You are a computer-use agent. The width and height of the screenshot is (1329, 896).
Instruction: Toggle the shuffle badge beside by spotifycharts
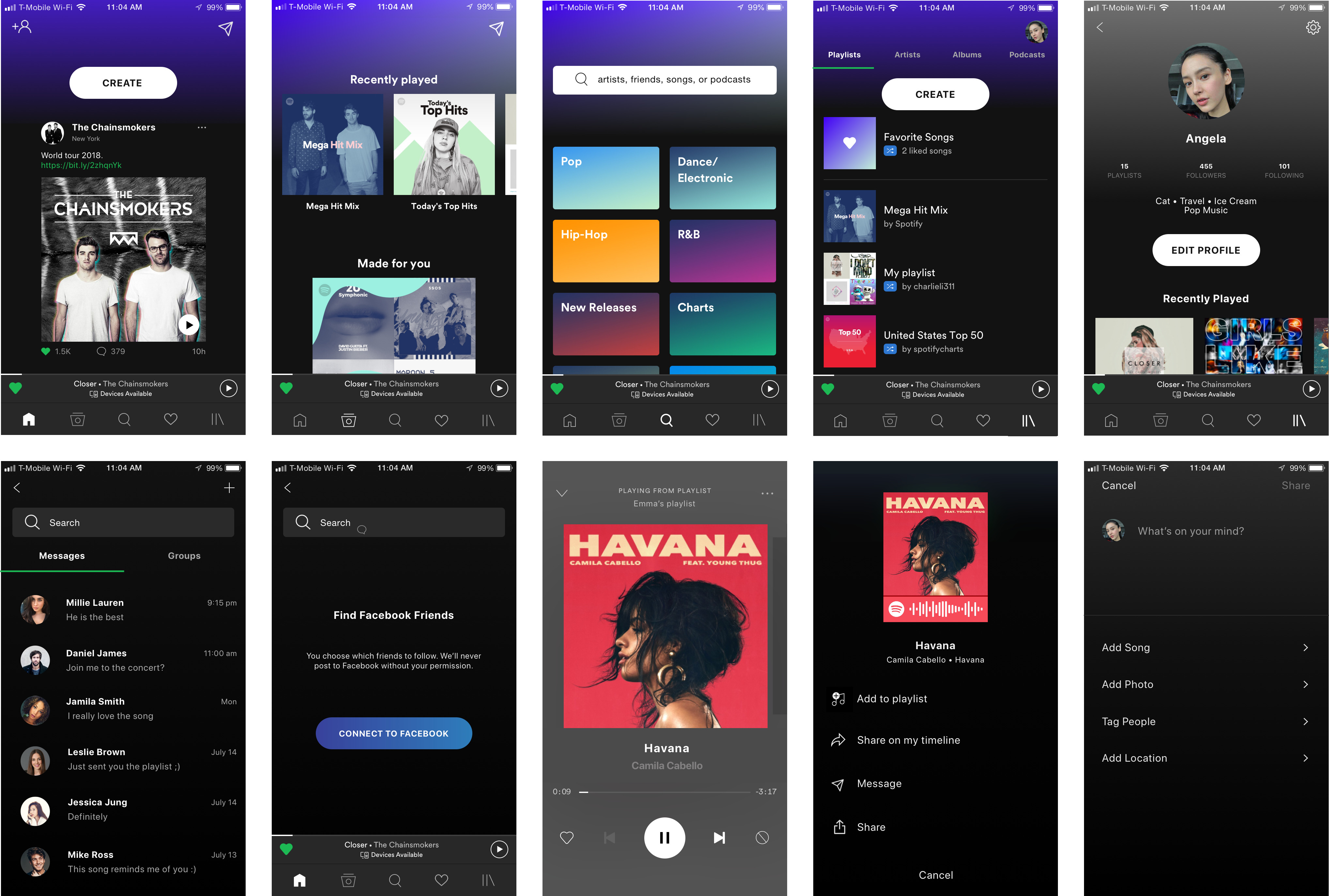coord(890,349)
